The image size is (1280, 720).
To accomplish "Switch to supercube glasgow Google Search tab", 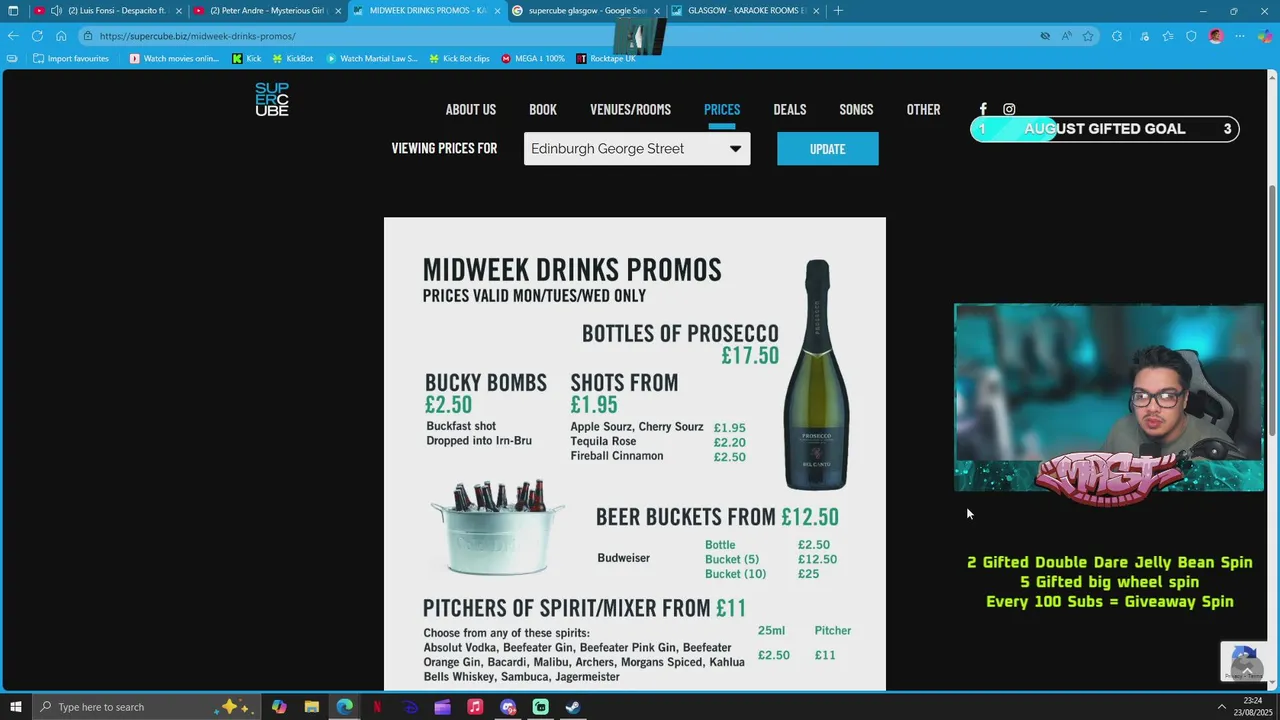I will 586,11.
